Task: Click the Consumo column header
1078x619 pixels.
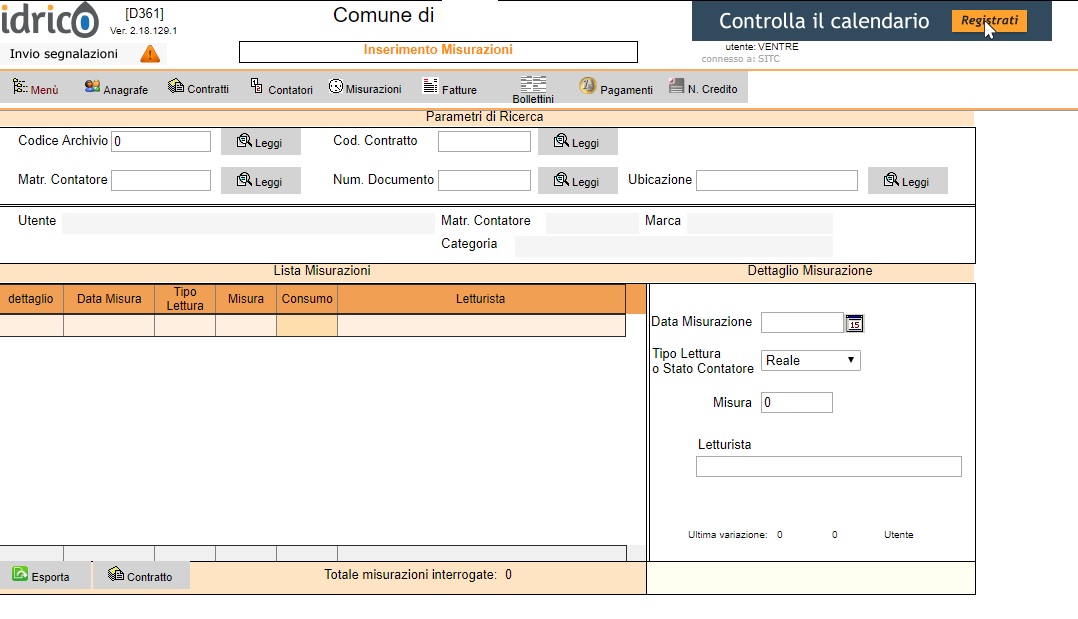Action: [x=307, y=298]
